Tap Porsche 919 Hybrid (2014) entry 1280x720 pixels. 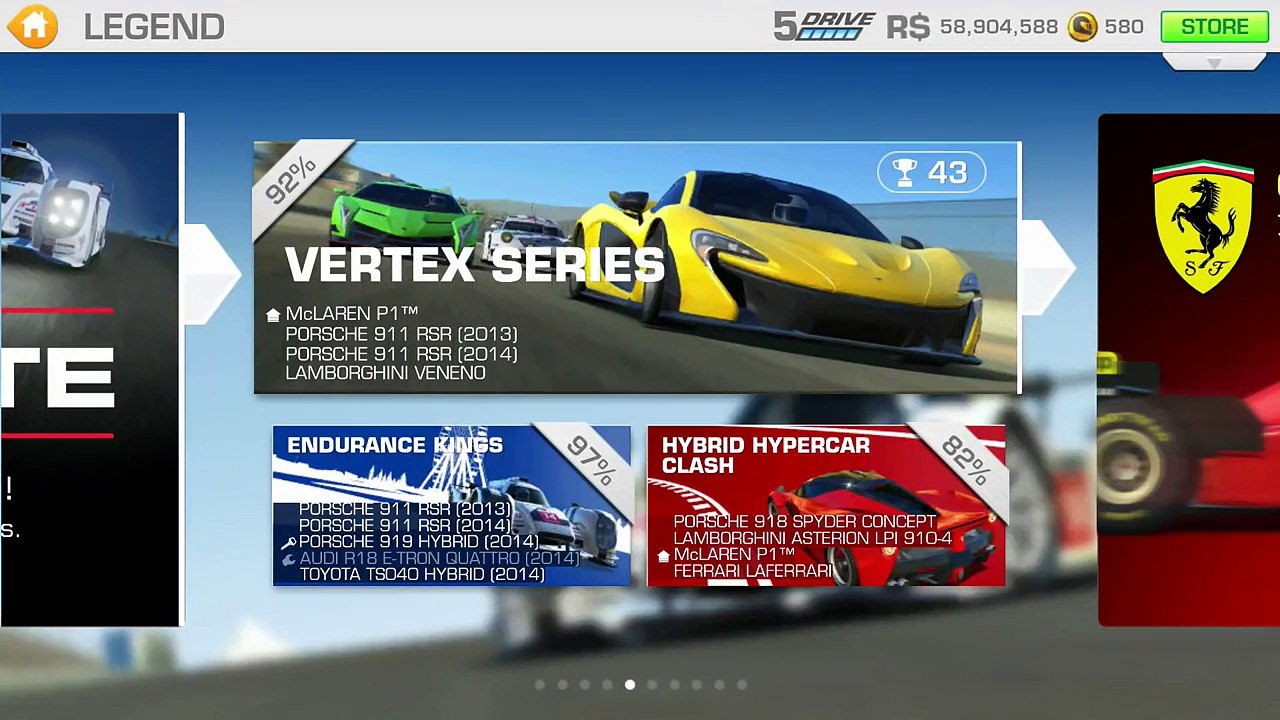pos(418,541)
